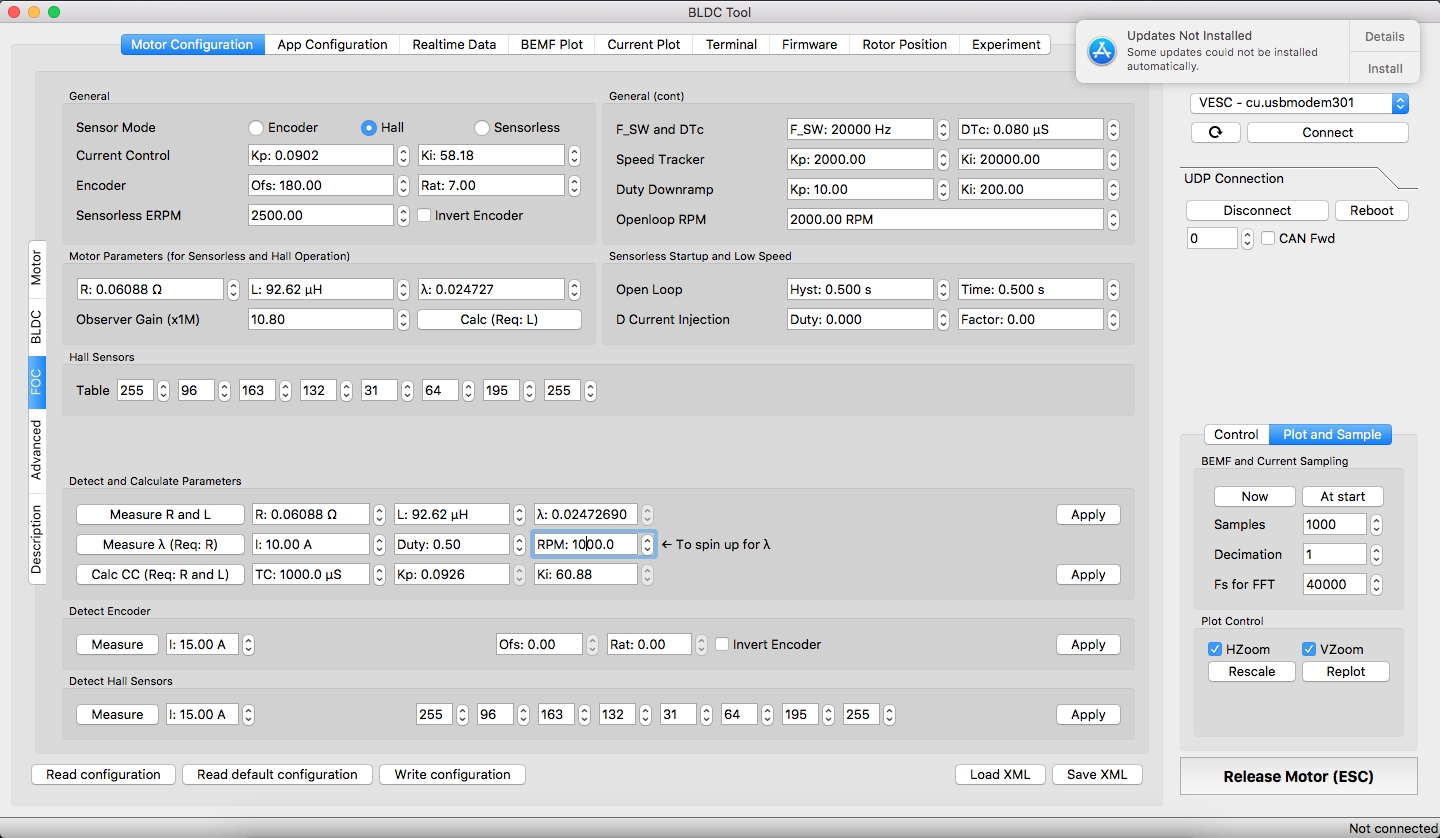Image resolution: width=1440 pixels, height=838 pixels.
Task: Open the Experiment tab
Action: [x=1006, y=44]
